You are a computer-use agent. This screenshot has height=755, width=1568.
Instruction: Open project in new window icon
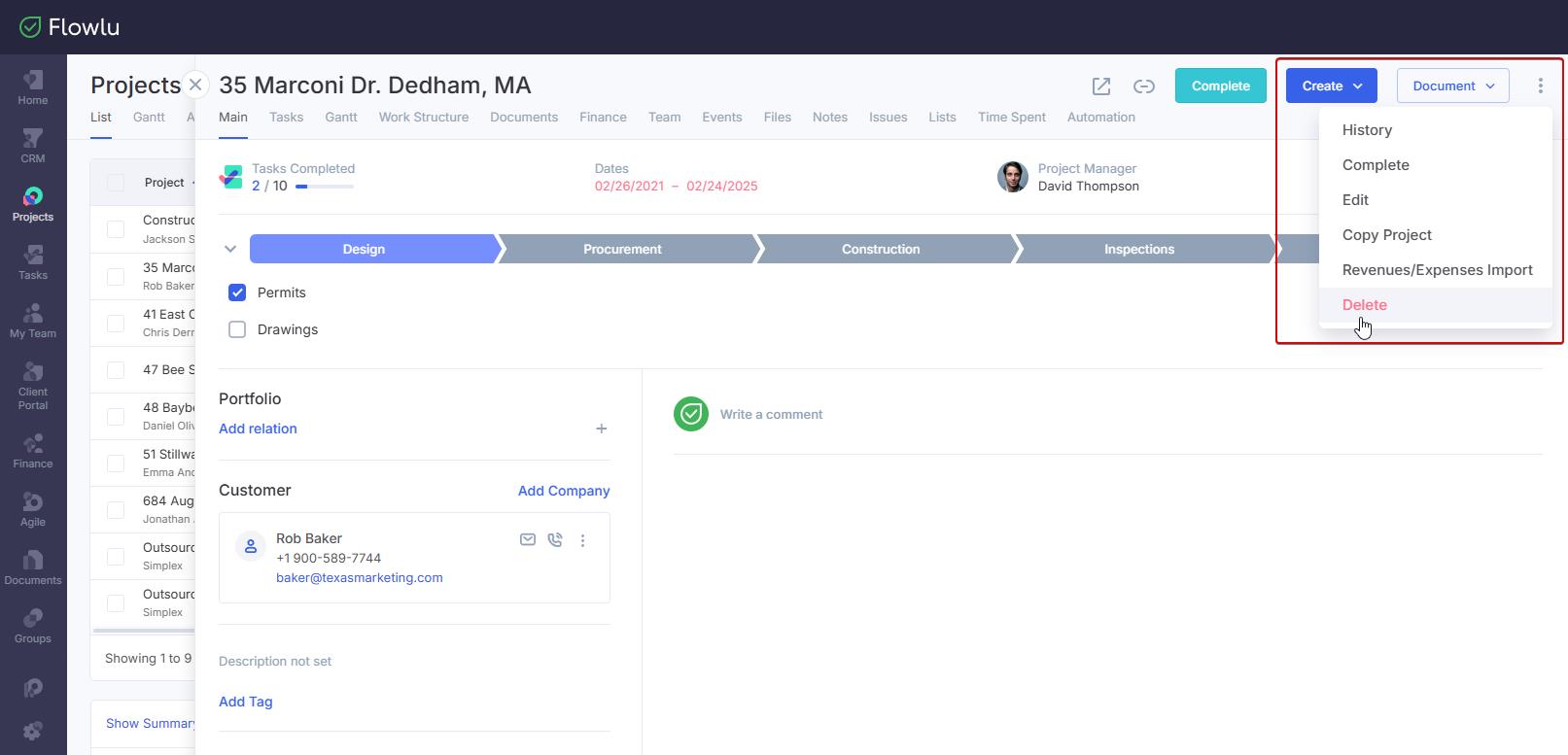click(1100, 86)
